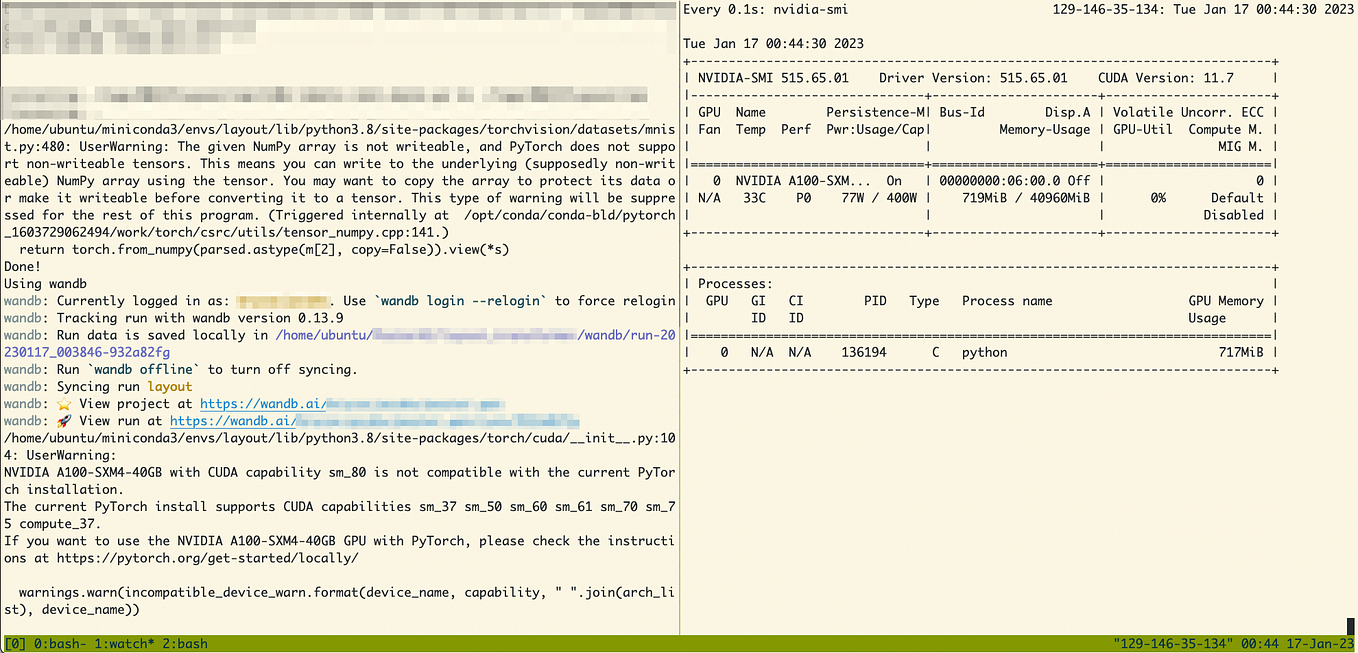Open the wandb View run link
Image resolution: width=1358 pixels, height=653 pixels.
pos(374,421)
